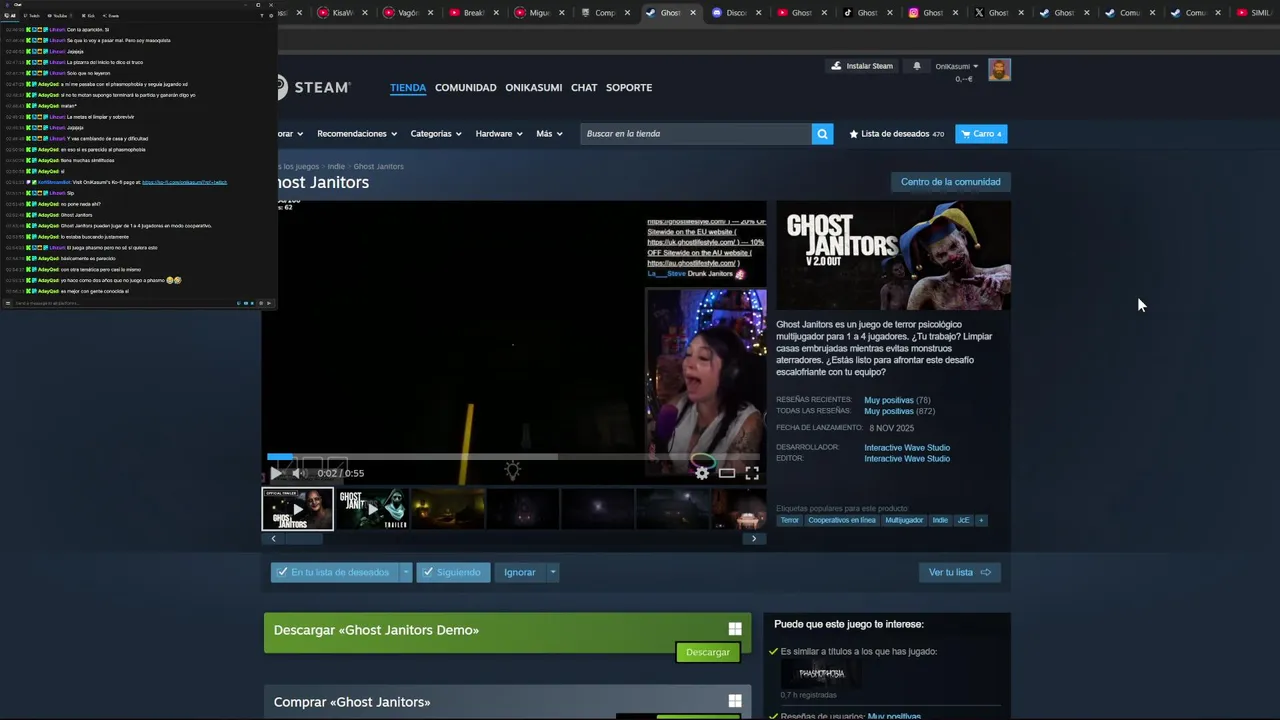Image resolution: width=1280 pixels, height=720 pixels.
Task: Select the second Ghost Janitors Trailer thumbnail
Action: tap(373, 509)
